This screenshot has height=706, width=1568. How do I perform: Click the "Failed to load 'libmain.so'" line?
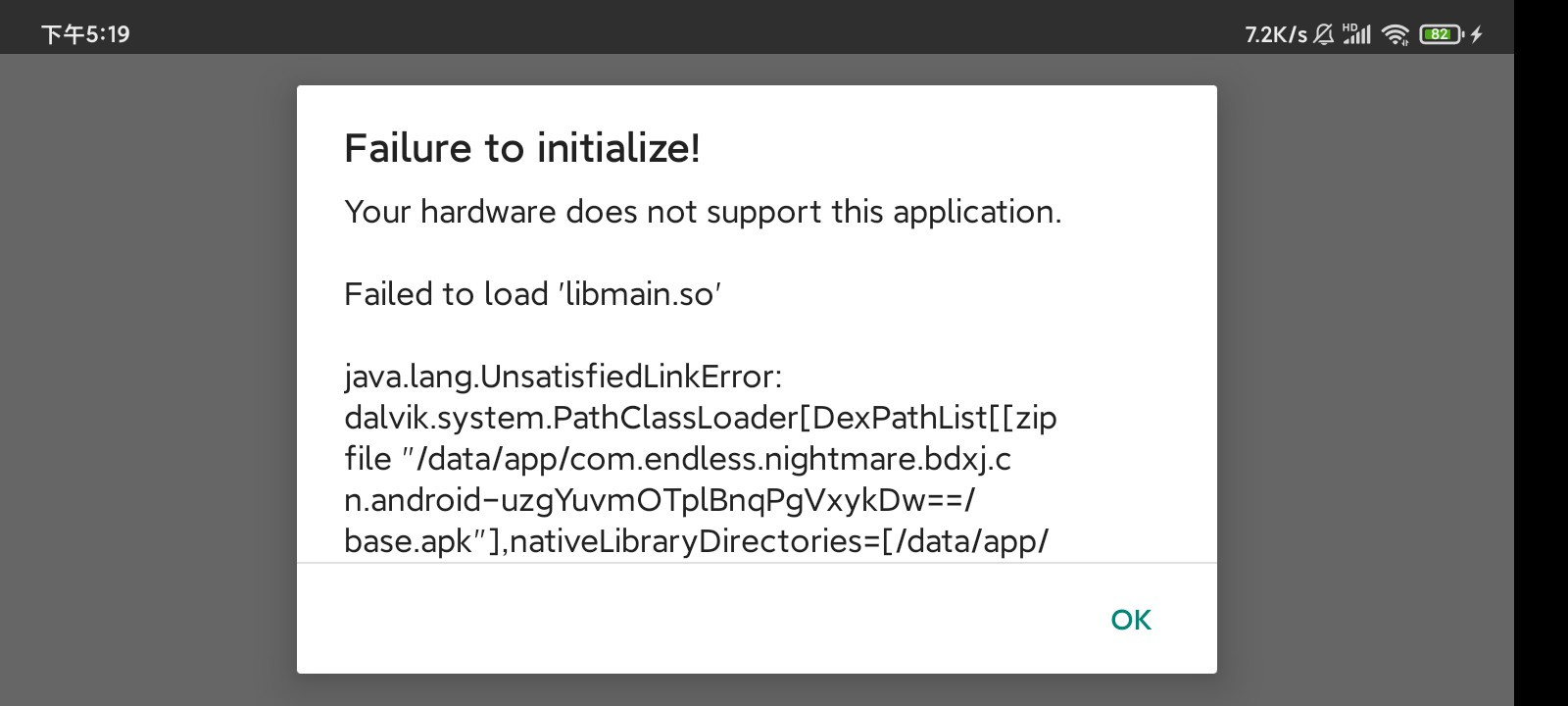[x=533, y=294]
